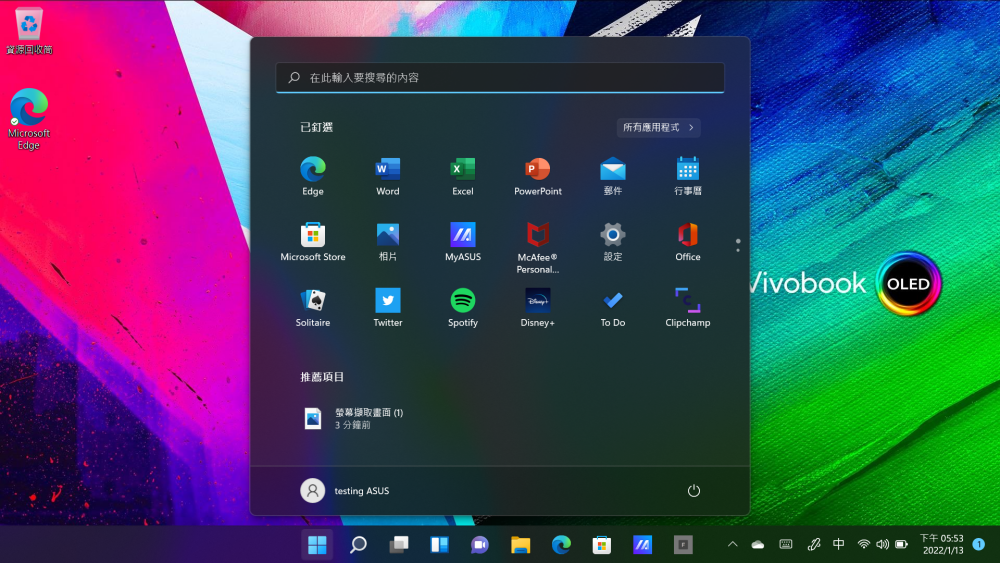This screenshot has height=563, width=1000.
Task: Open testing ASUS user account menu
Action: click(x=345, y=491)
